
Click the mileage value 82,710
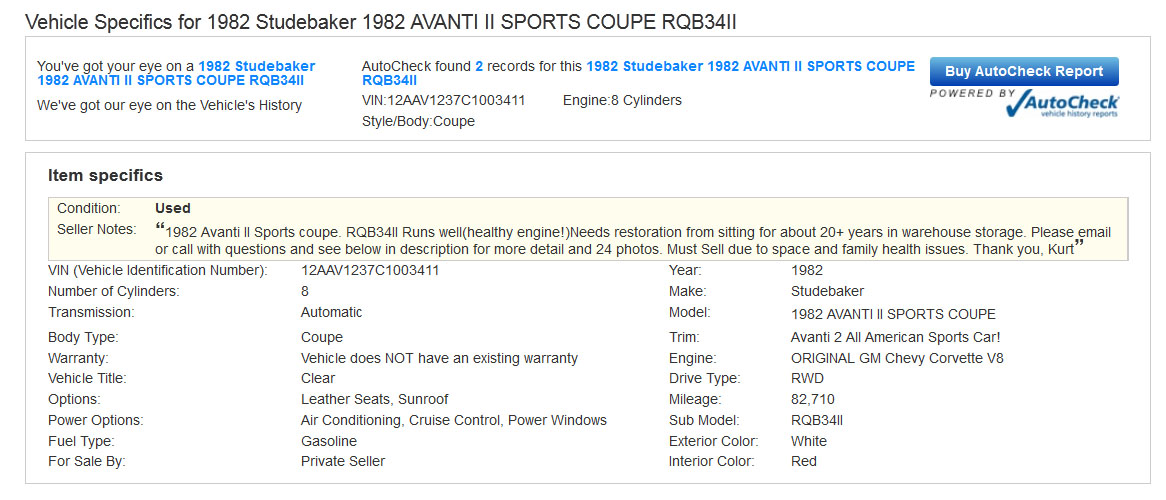(812, 399)
